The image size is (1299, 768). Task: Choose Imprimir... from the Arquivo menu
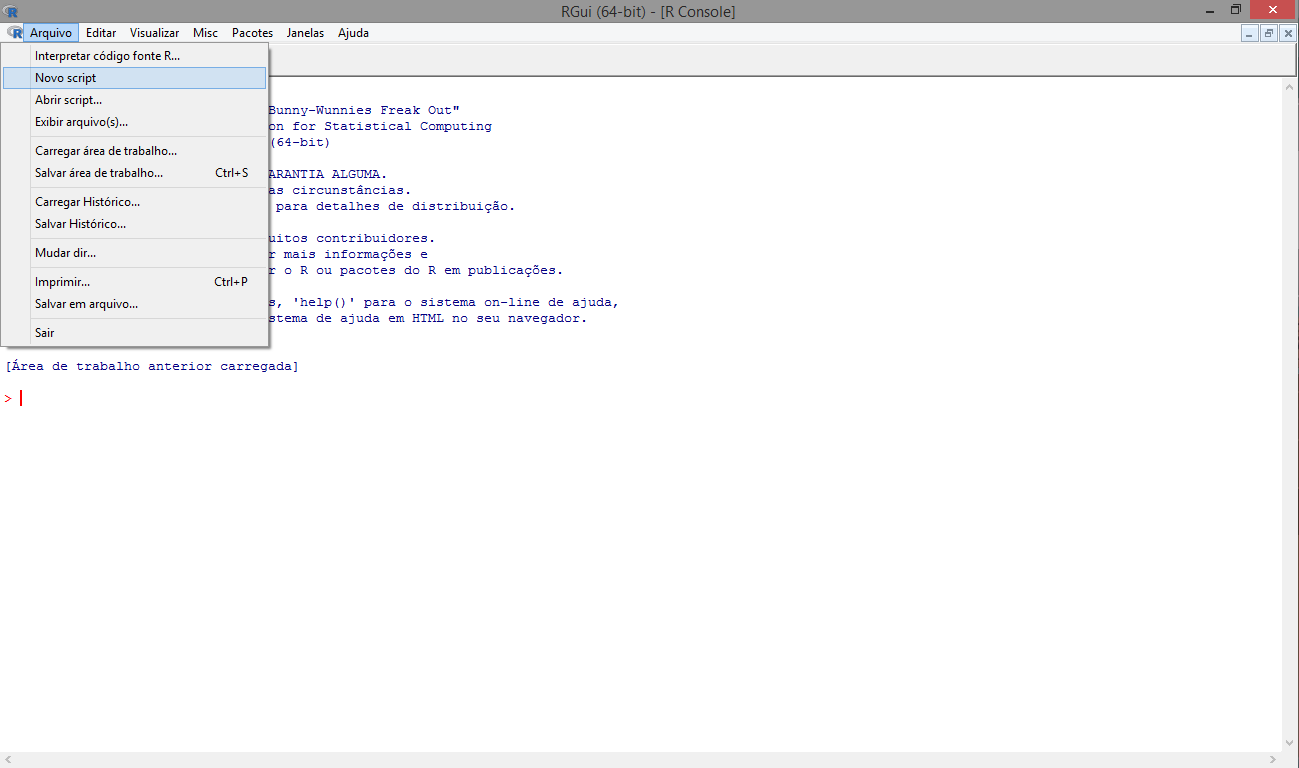click(x=62, y=282)
